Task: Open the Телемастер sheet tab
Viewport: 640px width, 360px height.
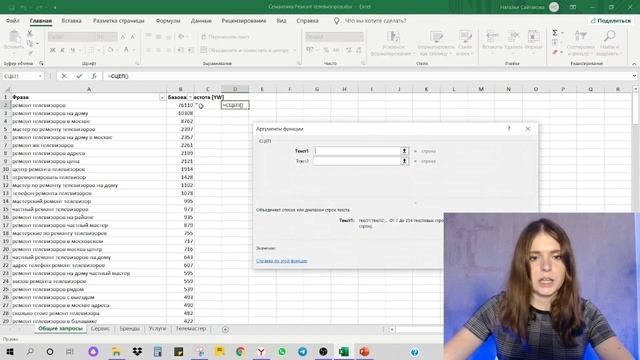Action: (x=191, y=329)
